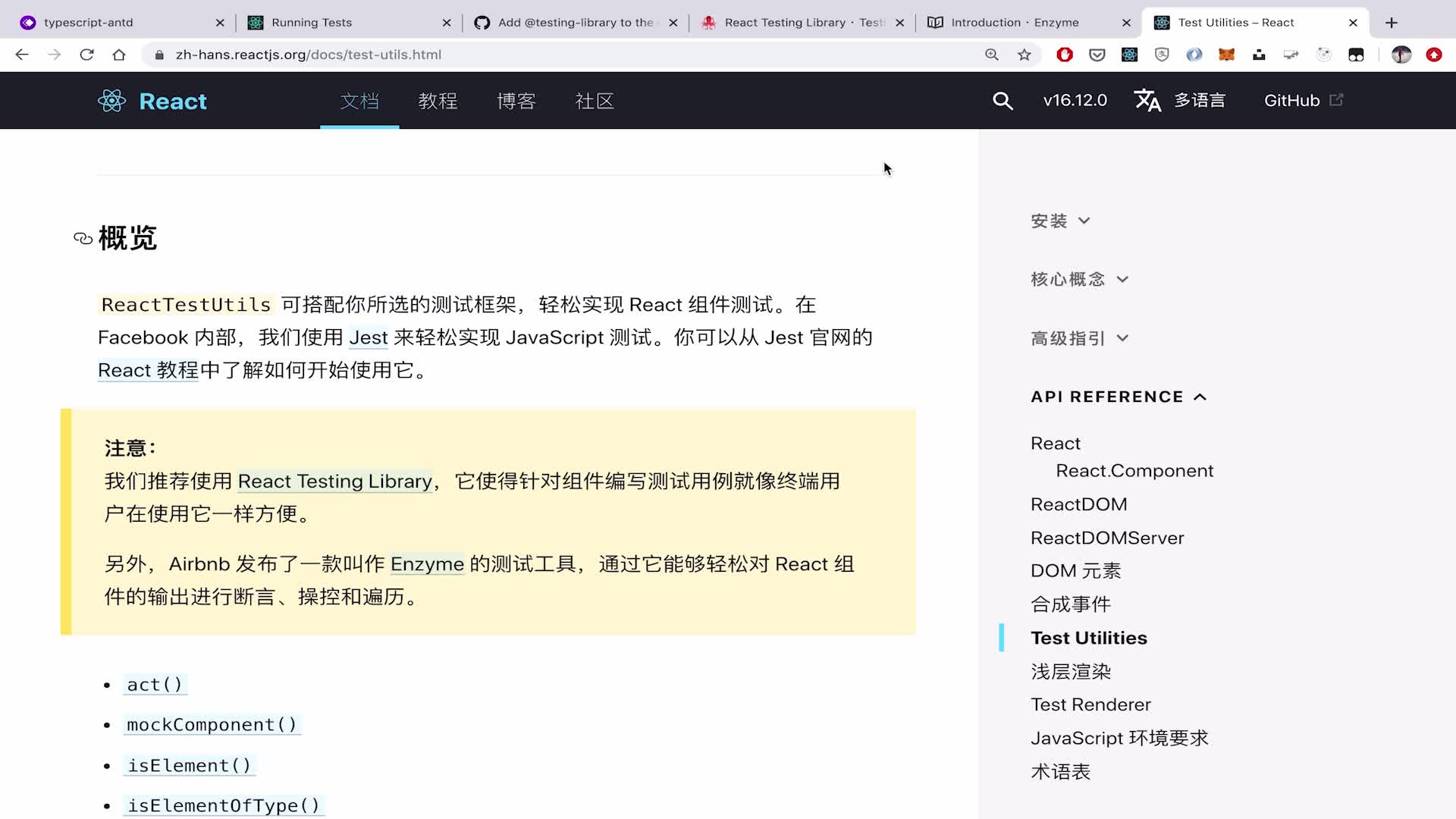Screen dimensions: 1456x819
Task: Expand the 安装 section in the sidebar
Action: pos(1060,221)
